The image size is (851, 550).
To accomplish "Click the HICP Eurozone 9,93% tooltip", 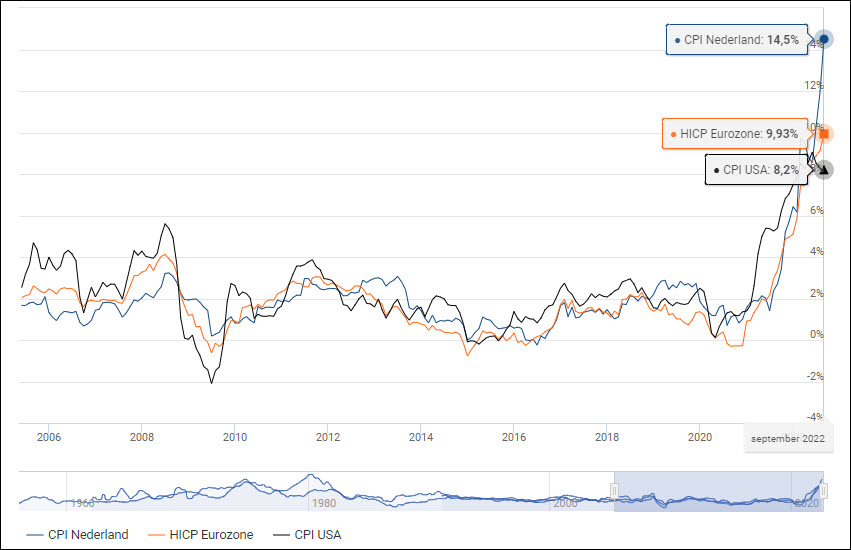I will (x=734, y=133).
